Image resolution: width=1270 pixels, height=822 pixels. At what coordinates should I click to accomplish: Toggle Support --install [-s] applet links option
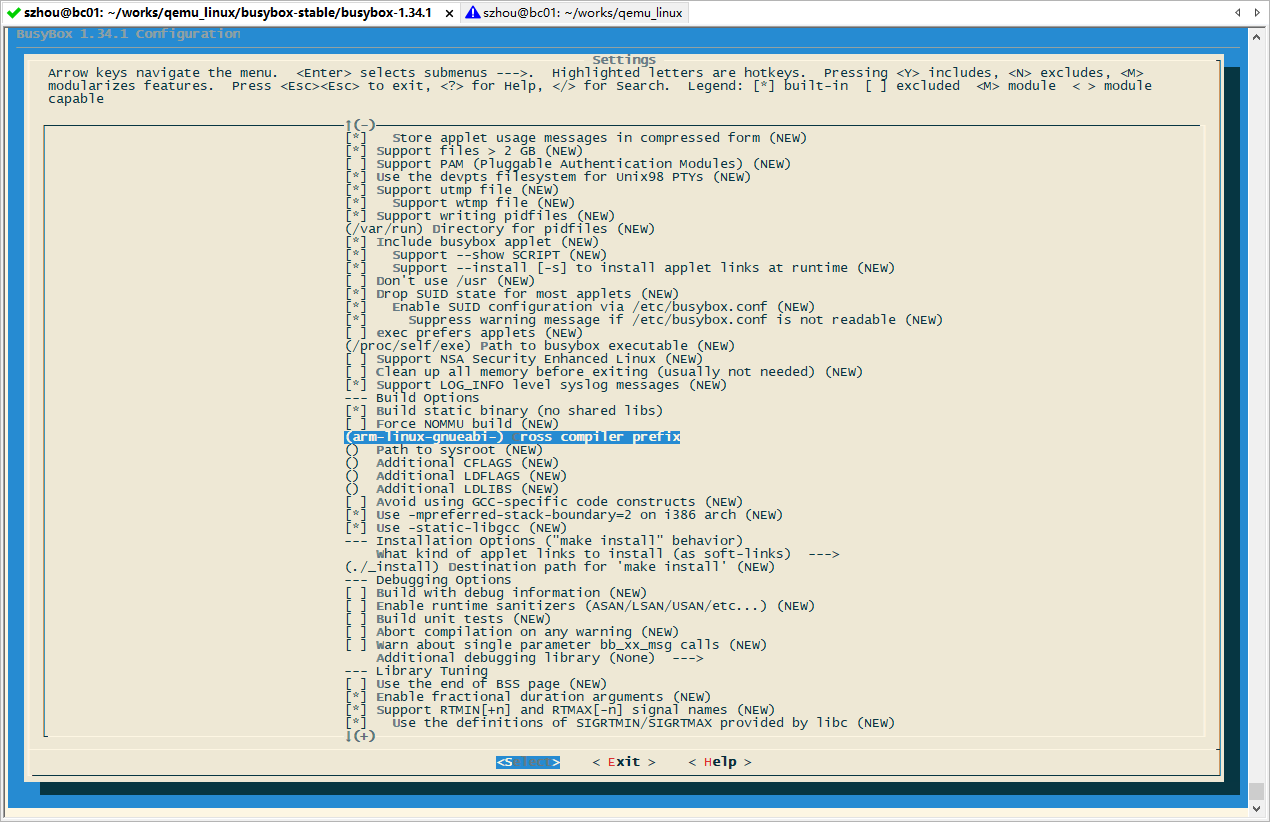tap(619, 268)
